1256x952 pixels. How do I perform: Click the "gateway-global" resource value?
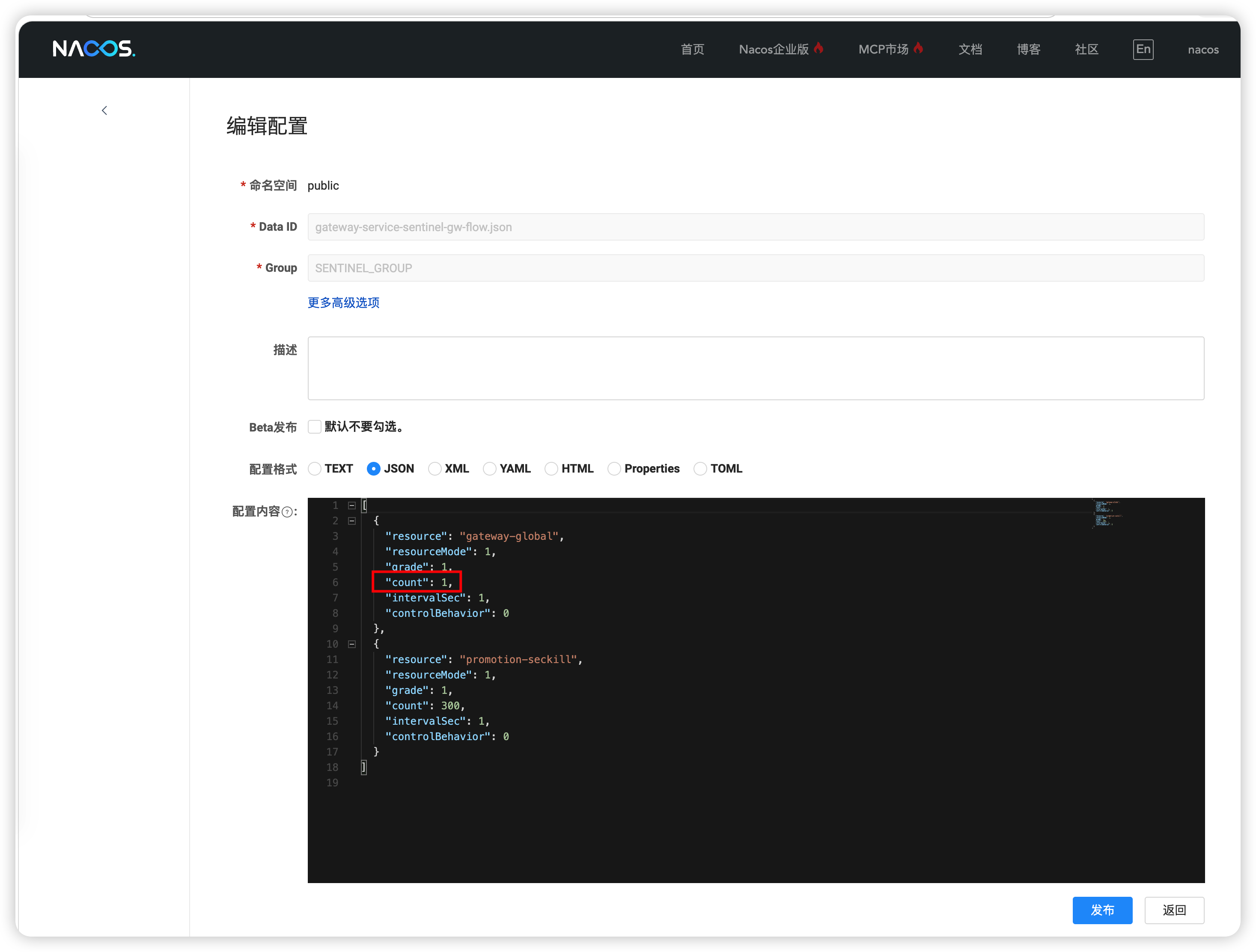click(x=509, y=536)
